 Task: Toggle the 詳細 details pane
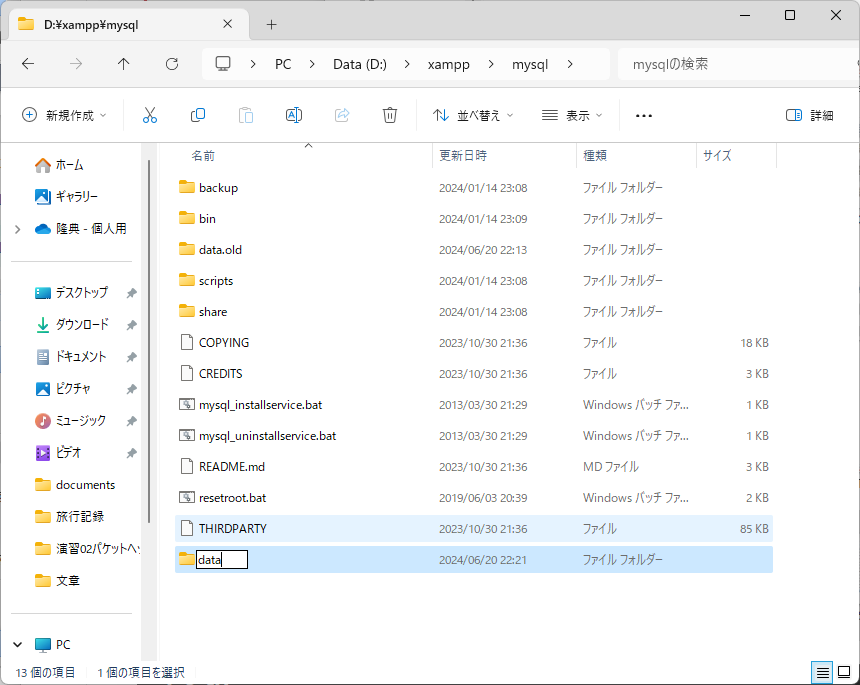pyautogui.click(x=810, y=116)
